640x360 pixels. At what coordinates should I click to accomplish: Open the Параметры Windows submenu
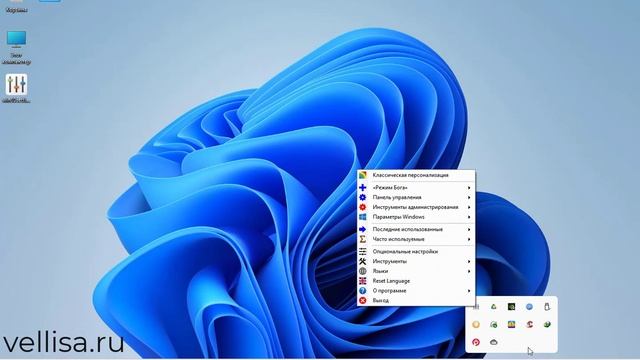click(416, 217)
